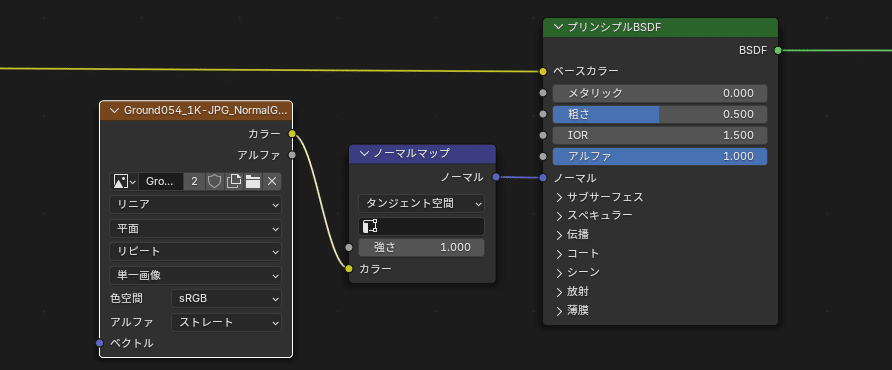Click the ノーマル output socket of normal map
Viewport: 892px width, 370px height.
click(496, 178)
